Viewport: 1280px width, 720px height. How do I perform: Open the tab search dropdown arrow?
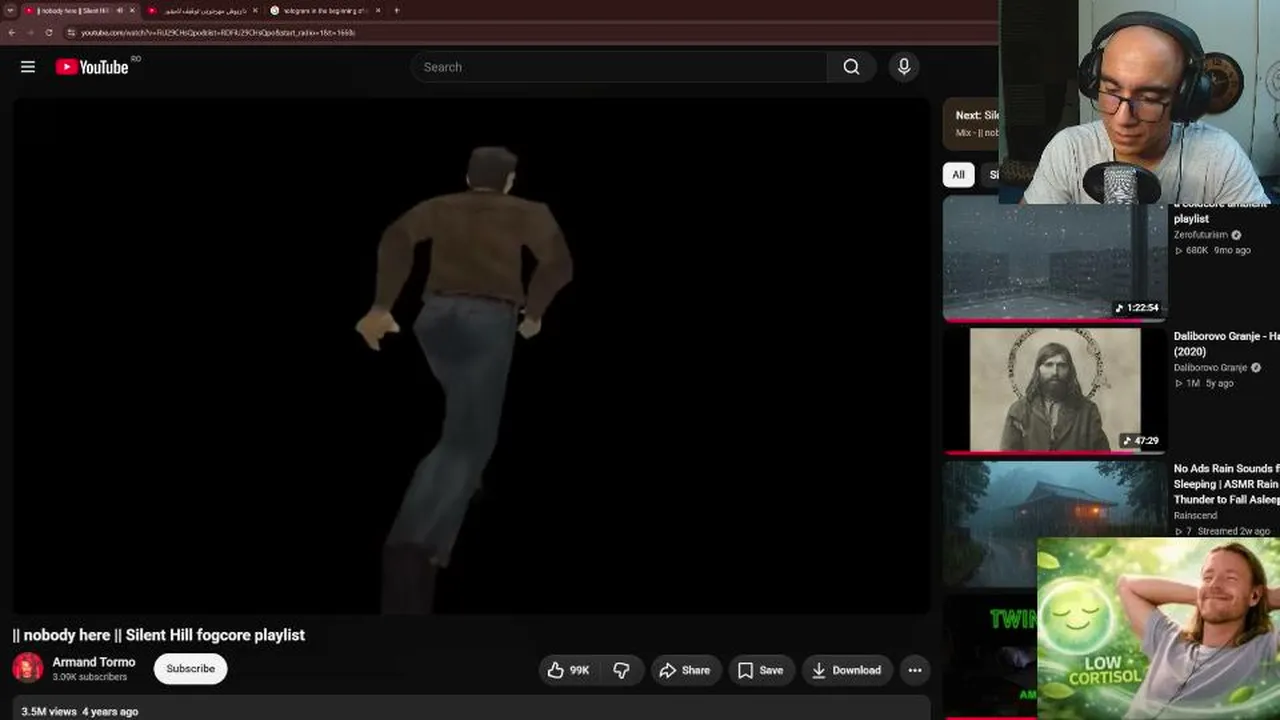[x=9, y=10]
